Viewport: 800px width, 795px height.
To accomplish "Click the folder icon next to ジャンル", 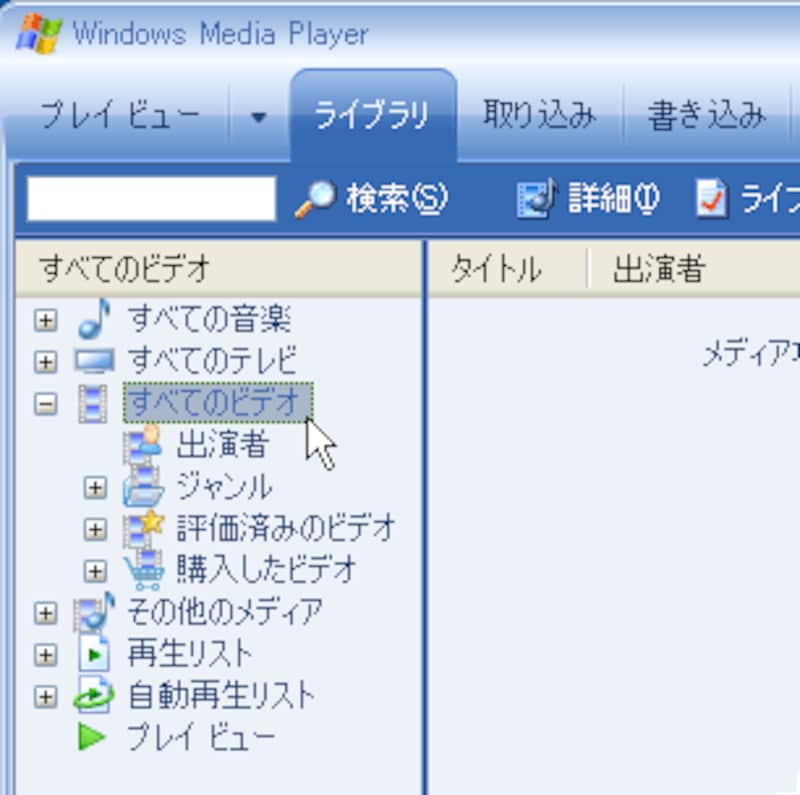I will [143, 486].
